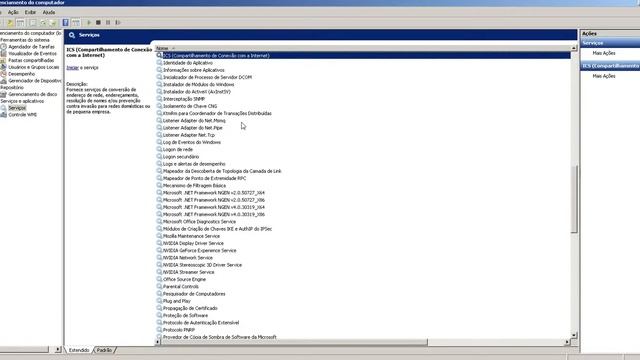The image size is (640, 360).
Task: Click gear icon of Mozilla Maintenance Service
Action: pos(159,236)
